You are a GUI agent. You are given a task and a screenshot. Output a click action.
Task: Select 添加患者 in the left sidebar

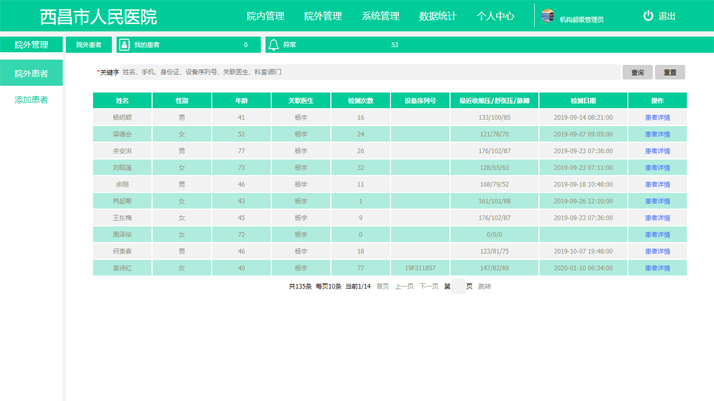[31, 100]
